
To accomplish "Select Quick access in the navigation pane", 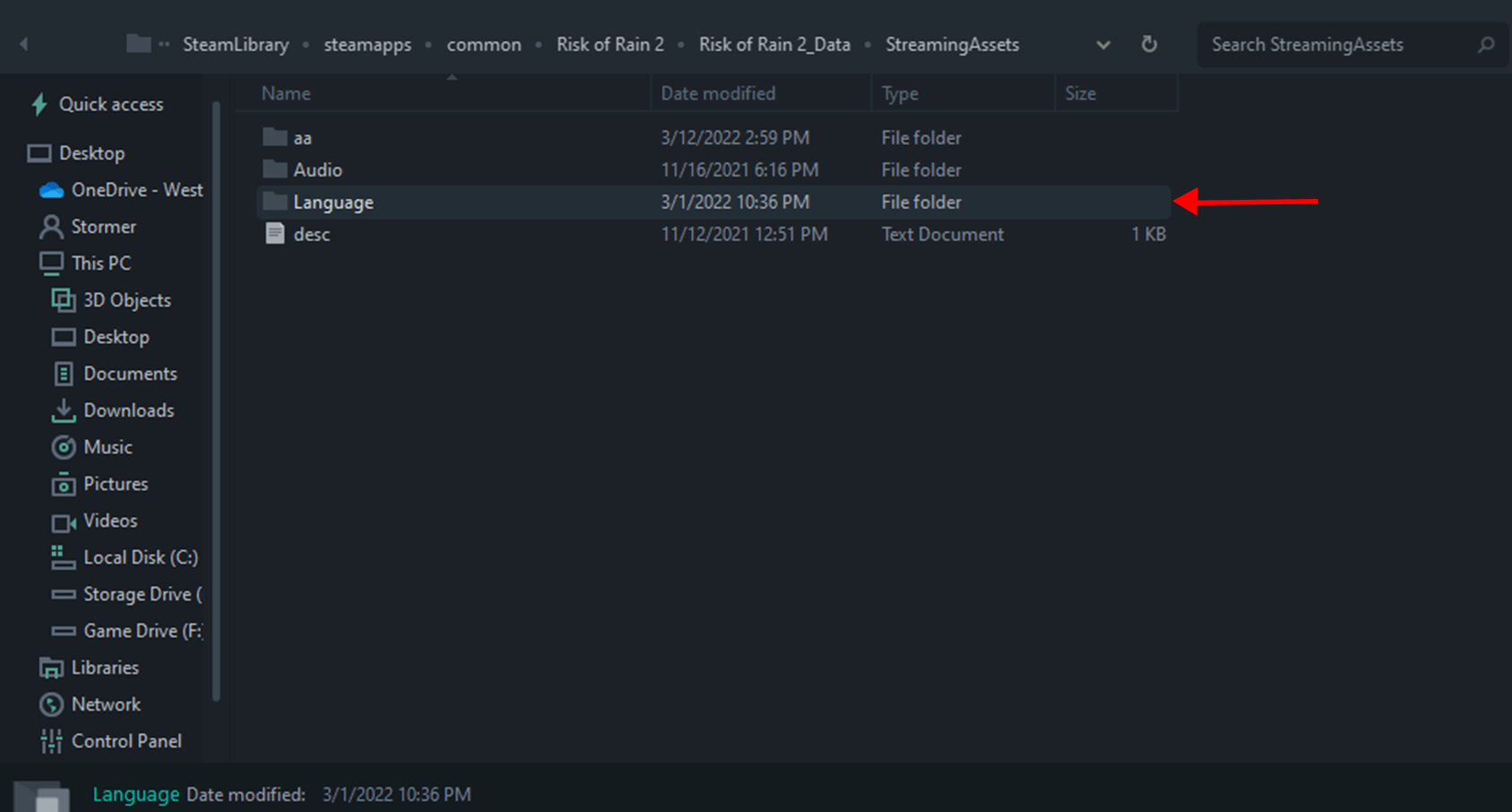I will pos(111,104).
